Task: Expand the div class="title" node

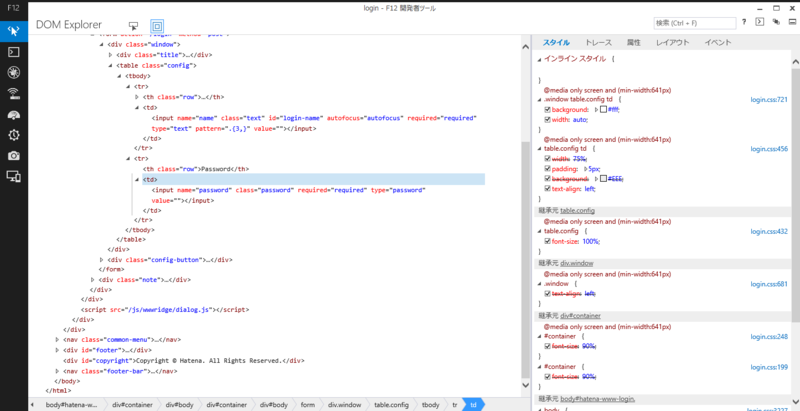Action: tap(110, 55)
